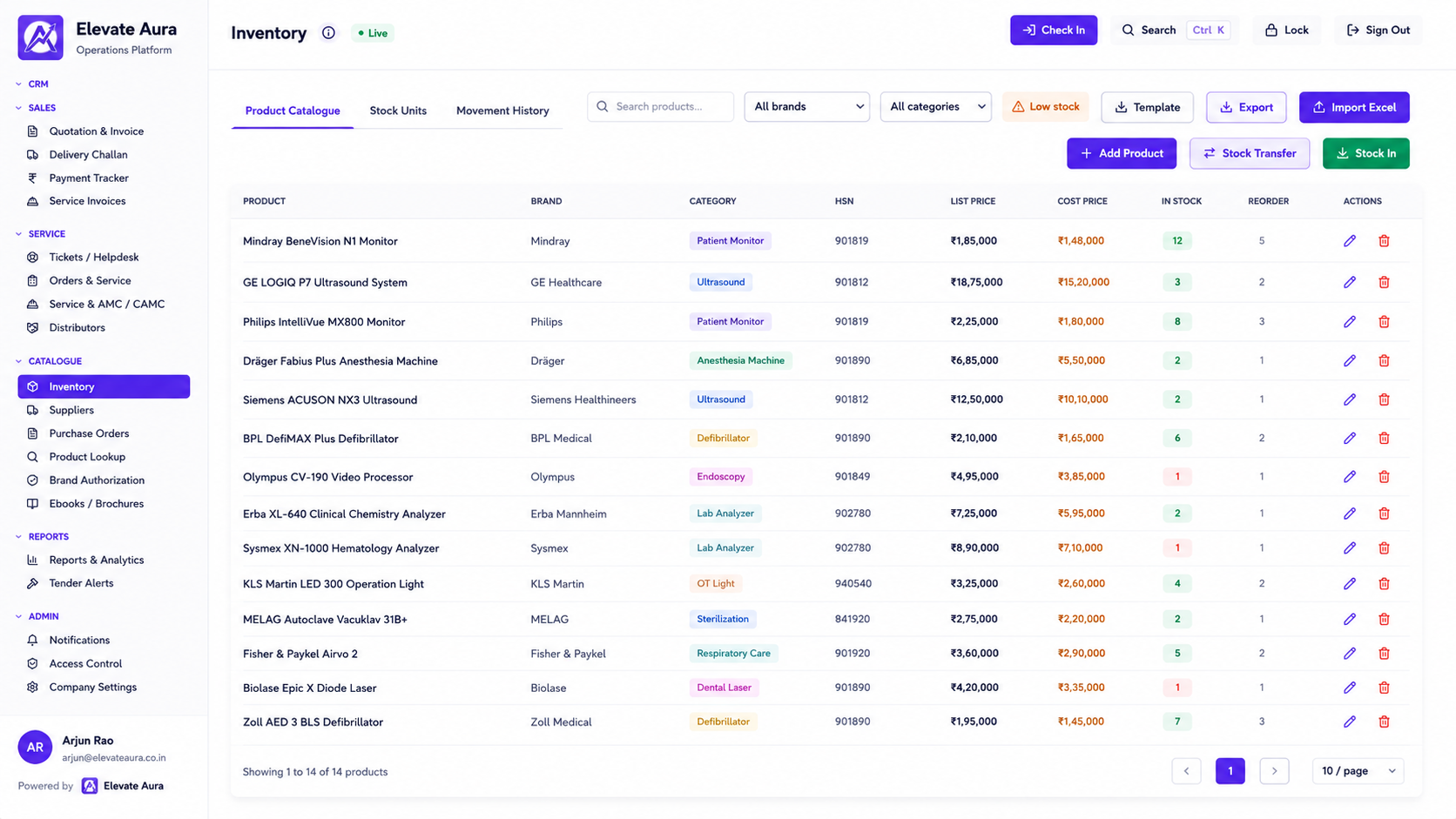
Task: Collapse the CATALOGUE sidebar section
Action: 49,361
